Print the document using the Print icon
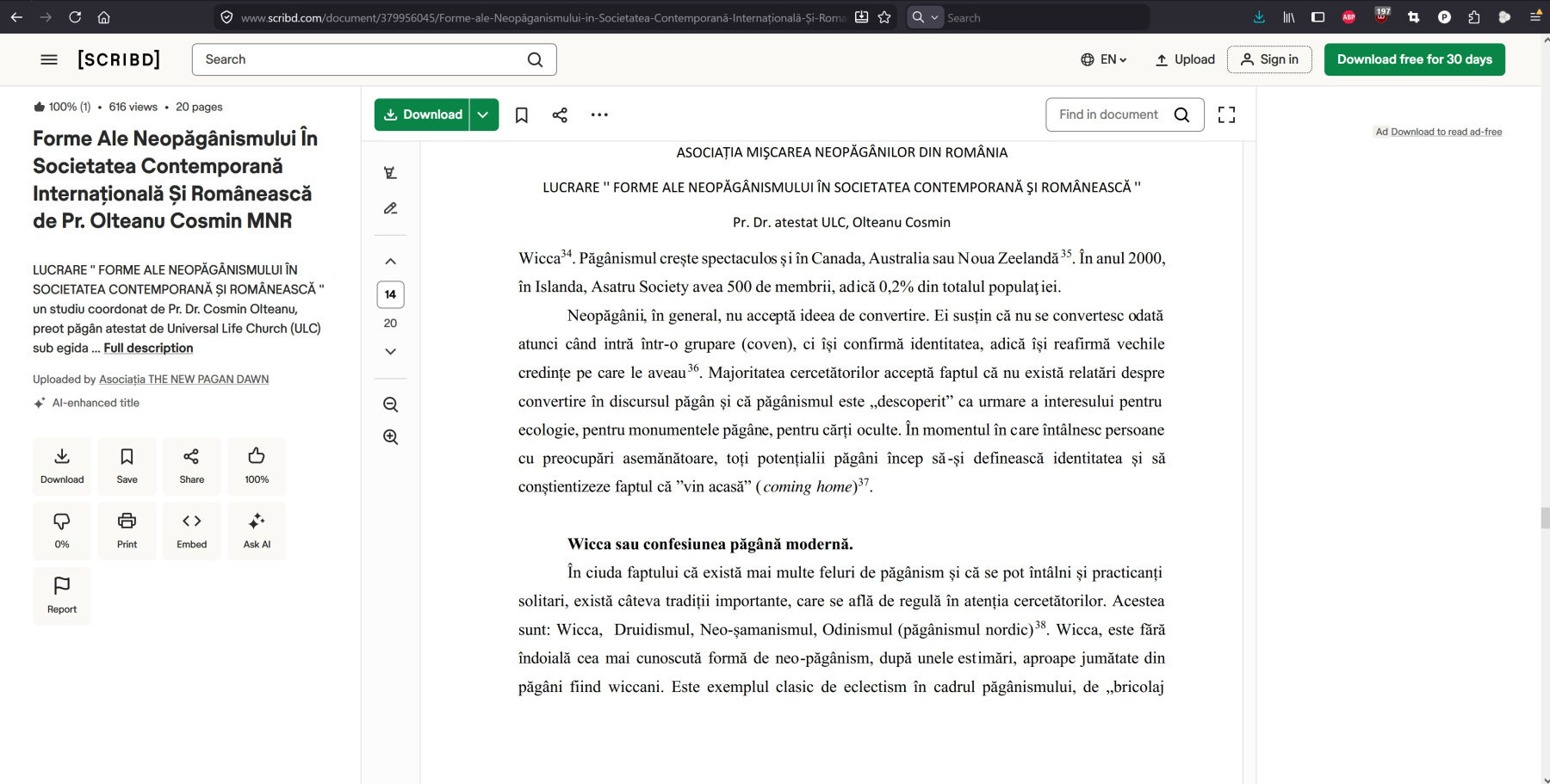This screenshot has height=784, width=1550. 127,530
